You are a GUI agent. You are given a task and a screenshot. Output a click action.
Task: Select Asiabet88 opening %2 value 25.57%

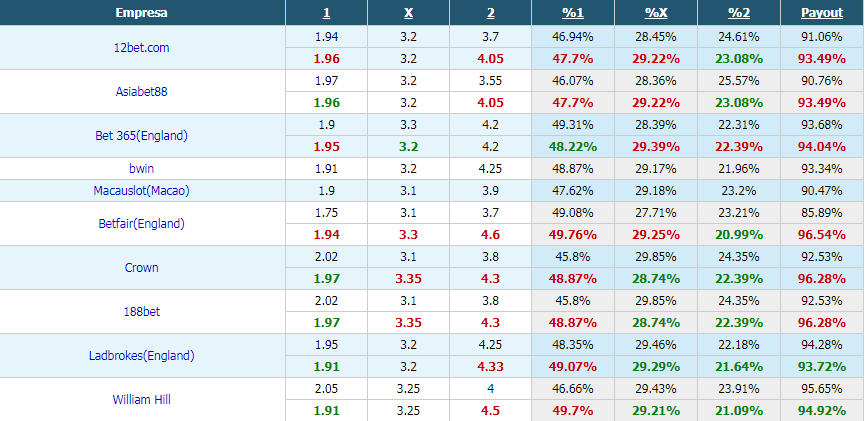point(738,81)
